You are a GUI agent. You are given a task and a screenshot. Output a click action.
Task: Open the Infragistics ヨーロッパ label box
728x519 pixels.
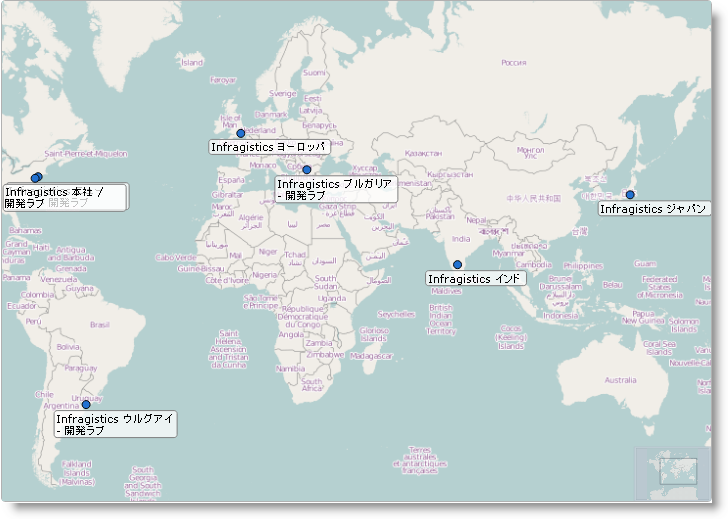click(269, 147)
